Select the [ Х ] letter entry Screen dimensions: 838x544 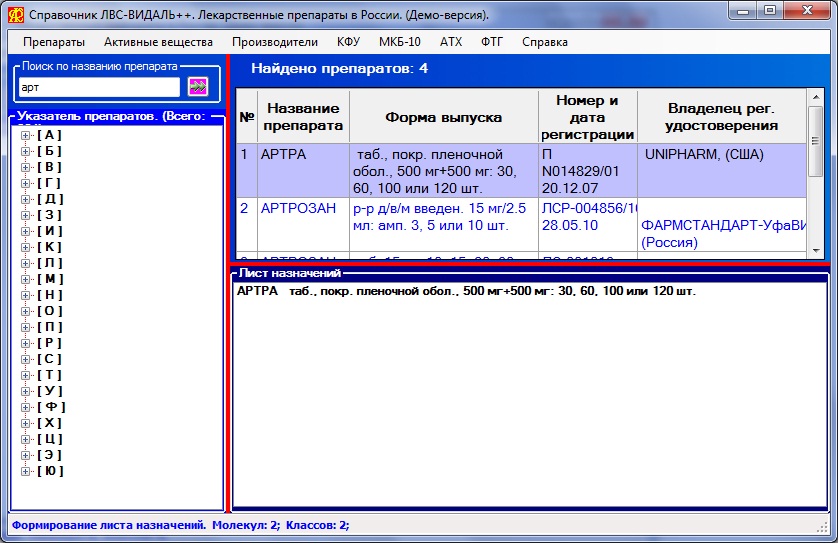(49, 423)
